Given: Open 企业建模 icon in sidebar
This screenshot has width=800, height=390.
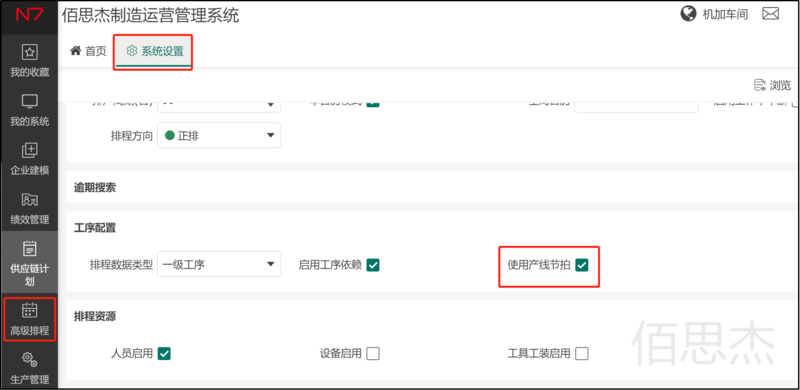Looking at the screenshot, I should 30,150.
